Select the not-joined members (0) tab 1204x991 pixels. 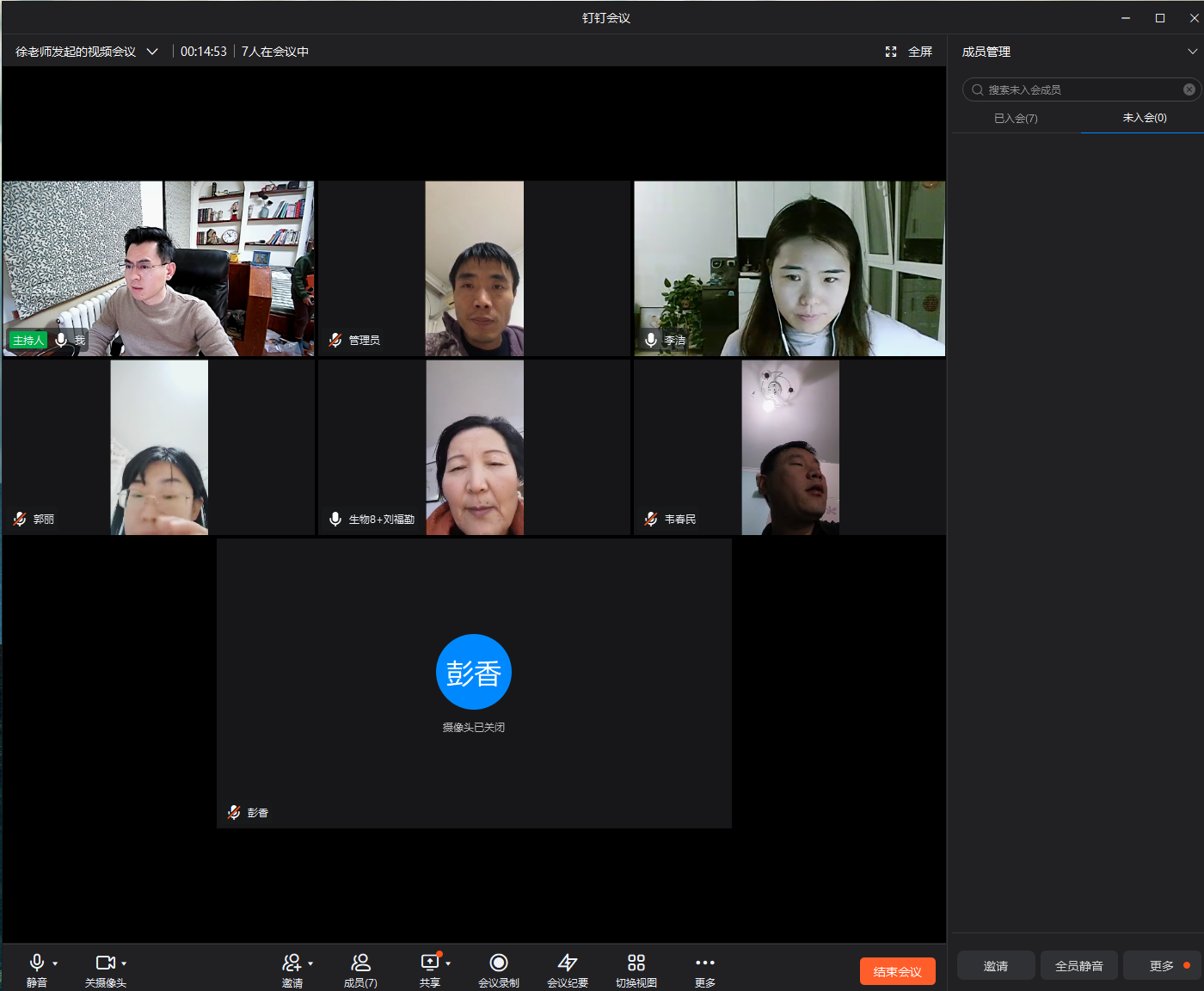click(1144, 118)
